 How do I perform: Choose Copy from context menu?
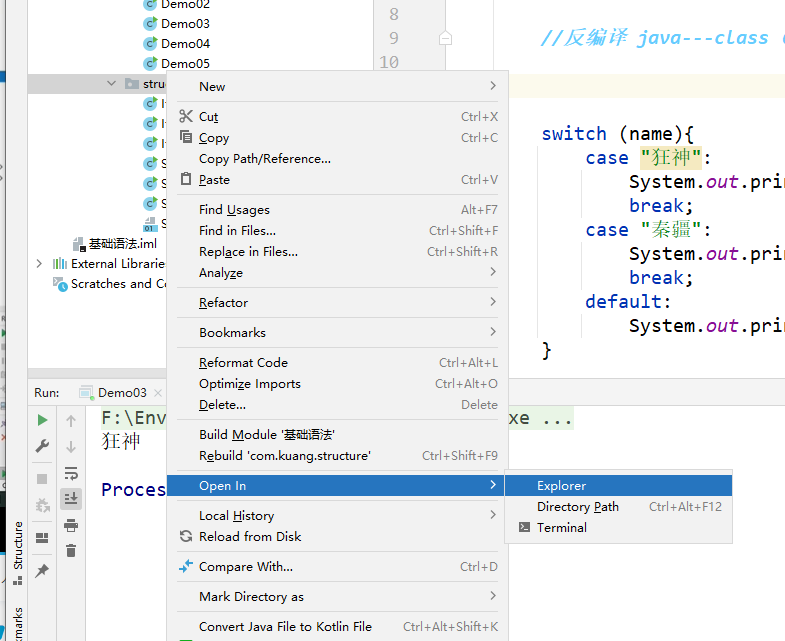pyautogui.click(x=337, y=138)
